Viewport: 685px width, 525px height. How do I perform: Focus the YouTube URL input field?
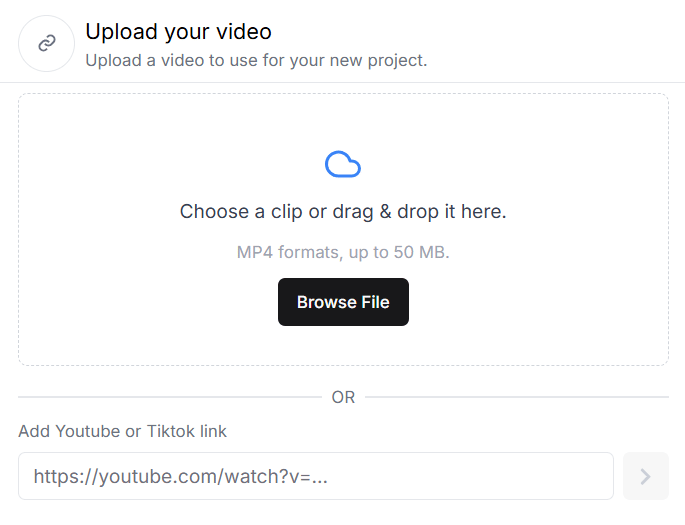coord(316,476)
